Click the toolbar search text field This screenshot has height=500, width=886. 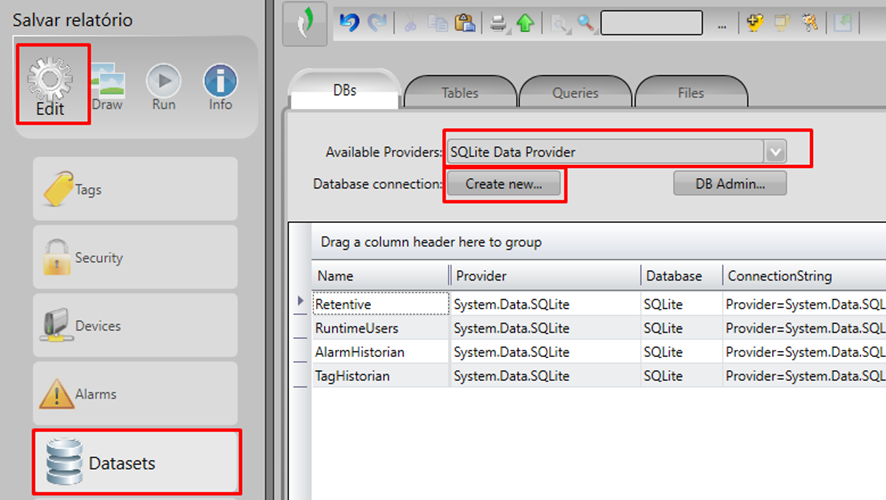click(653, 24)
